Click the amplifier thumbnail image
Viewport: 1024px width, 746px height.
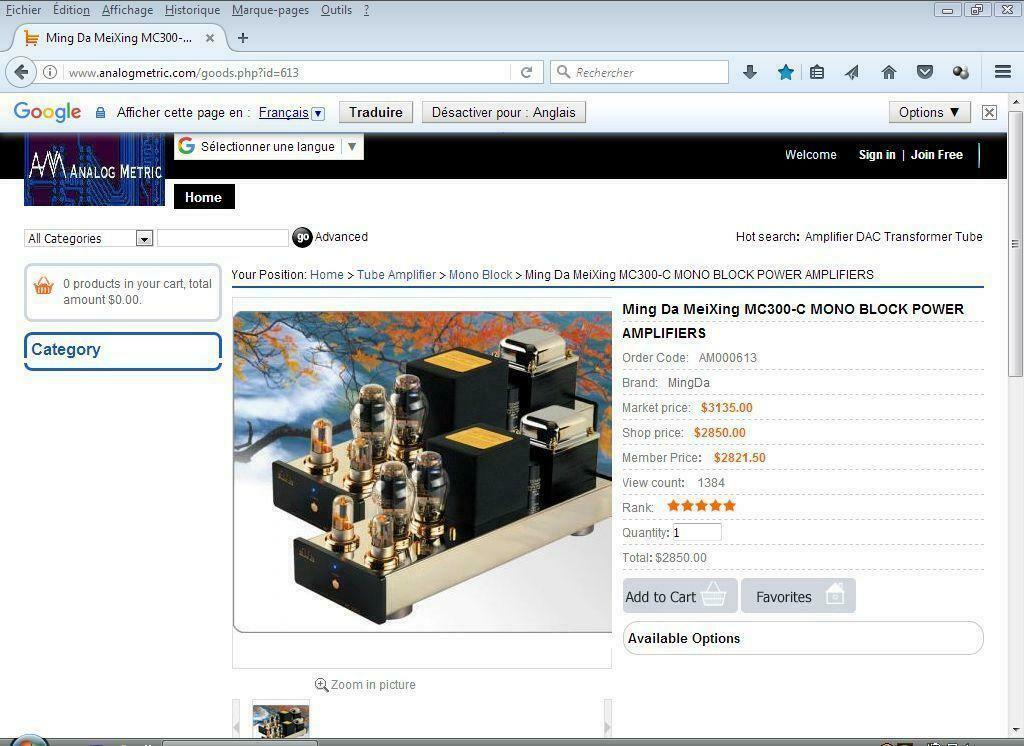coord(281,721)
